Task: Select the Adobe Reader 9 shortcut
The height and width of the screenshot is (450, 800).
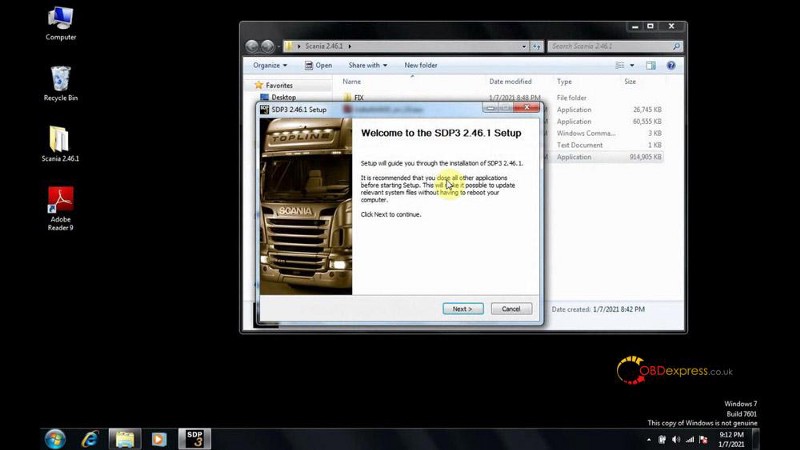Action: (x=60, y=209)
